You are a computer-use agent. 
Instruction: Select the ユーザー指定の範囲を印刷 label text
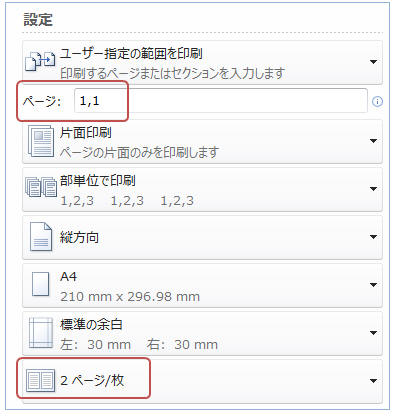(131, 54)
